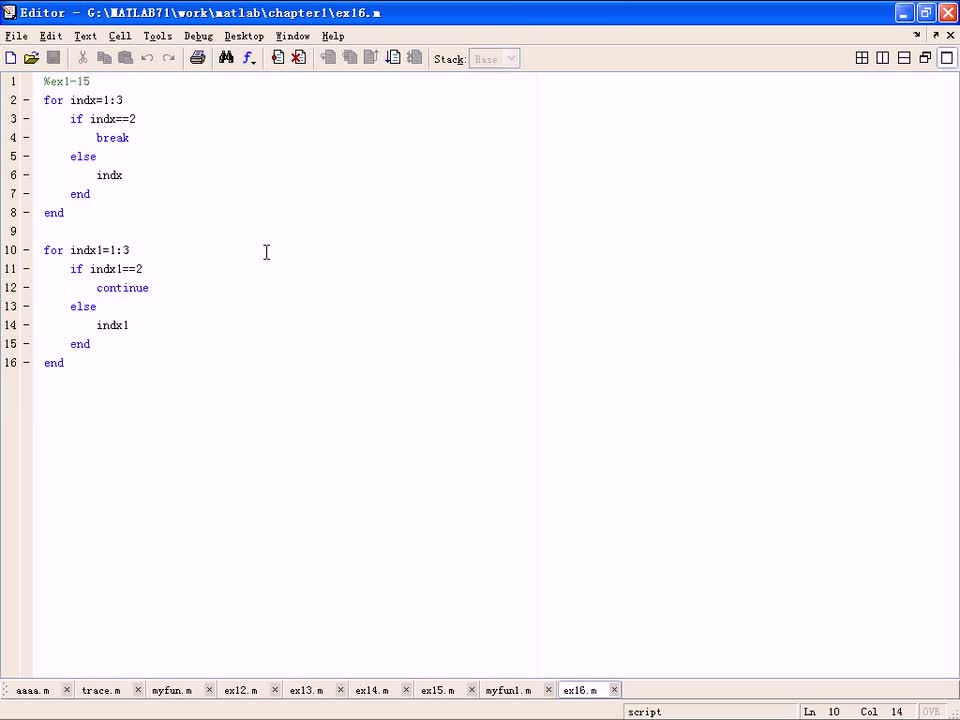
Task: Split documents left and right icon
Action: [x=883, y=58]
